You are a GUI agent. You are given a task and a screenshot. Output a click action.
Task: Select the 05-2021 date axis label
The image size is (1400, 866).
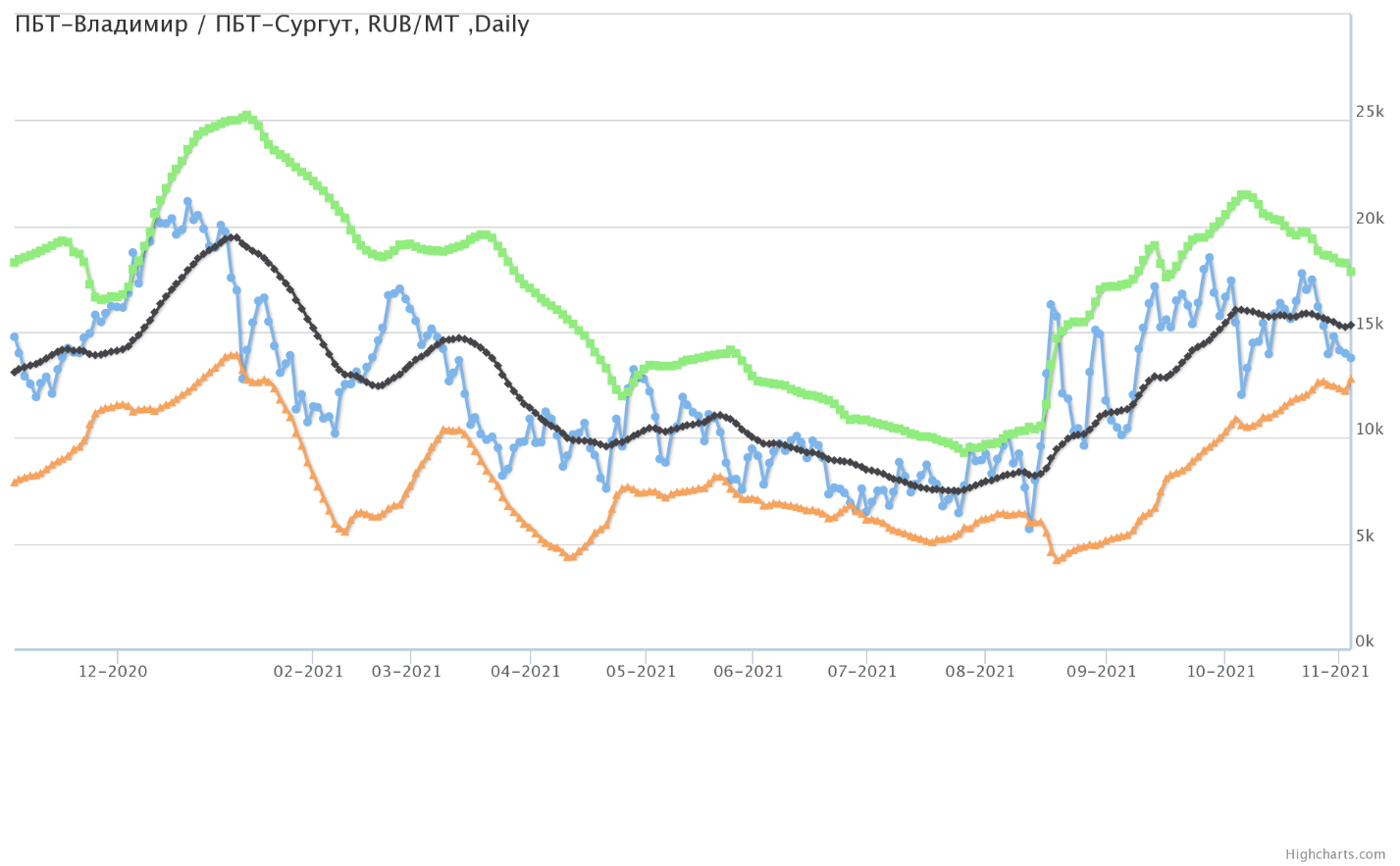click(641, 672)
